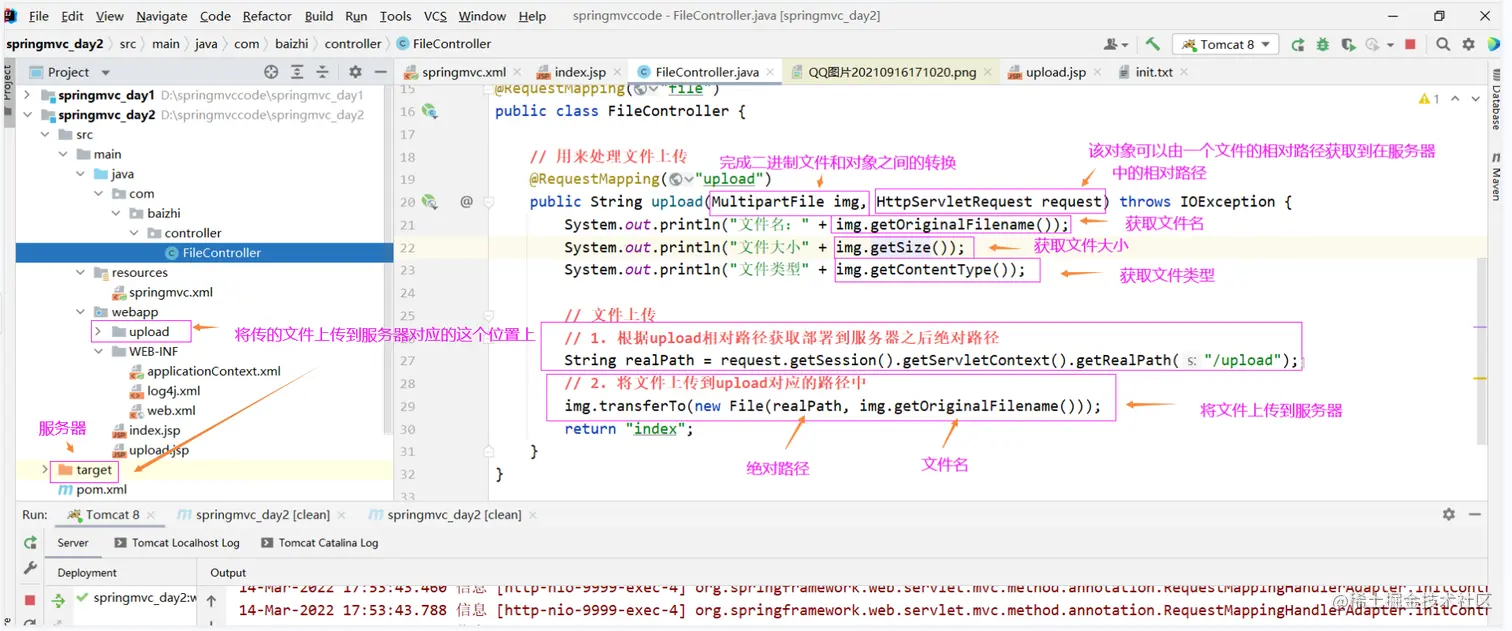Run with Coverage from main toolbar
This screenshot has height=631, width=1512.
pyautogui.click(x=1347, y=44)
